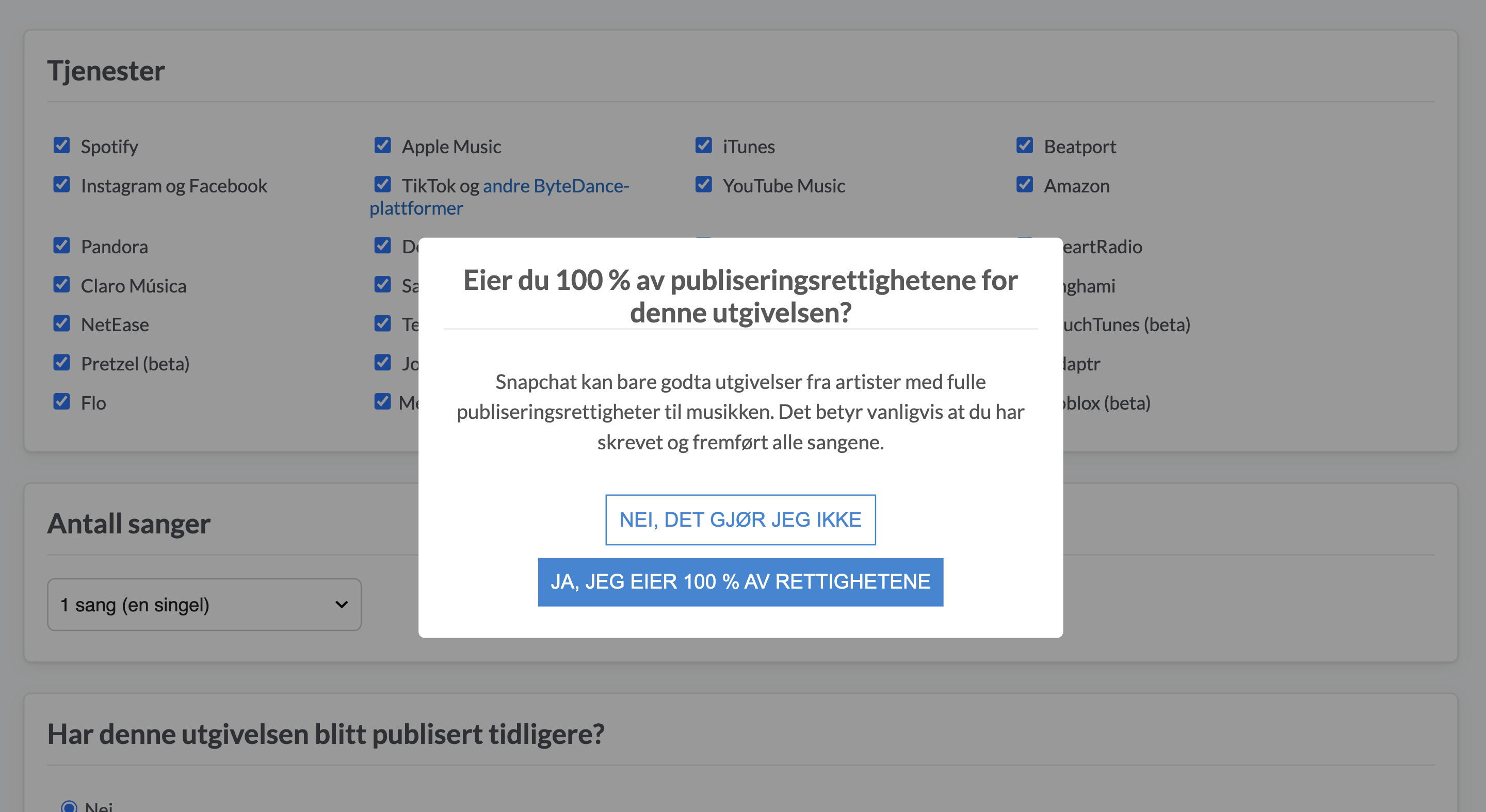Click the 'Instagram og Facebook' label text
Viewport: 1486px width, 812px height.
[x=174, y=186]
